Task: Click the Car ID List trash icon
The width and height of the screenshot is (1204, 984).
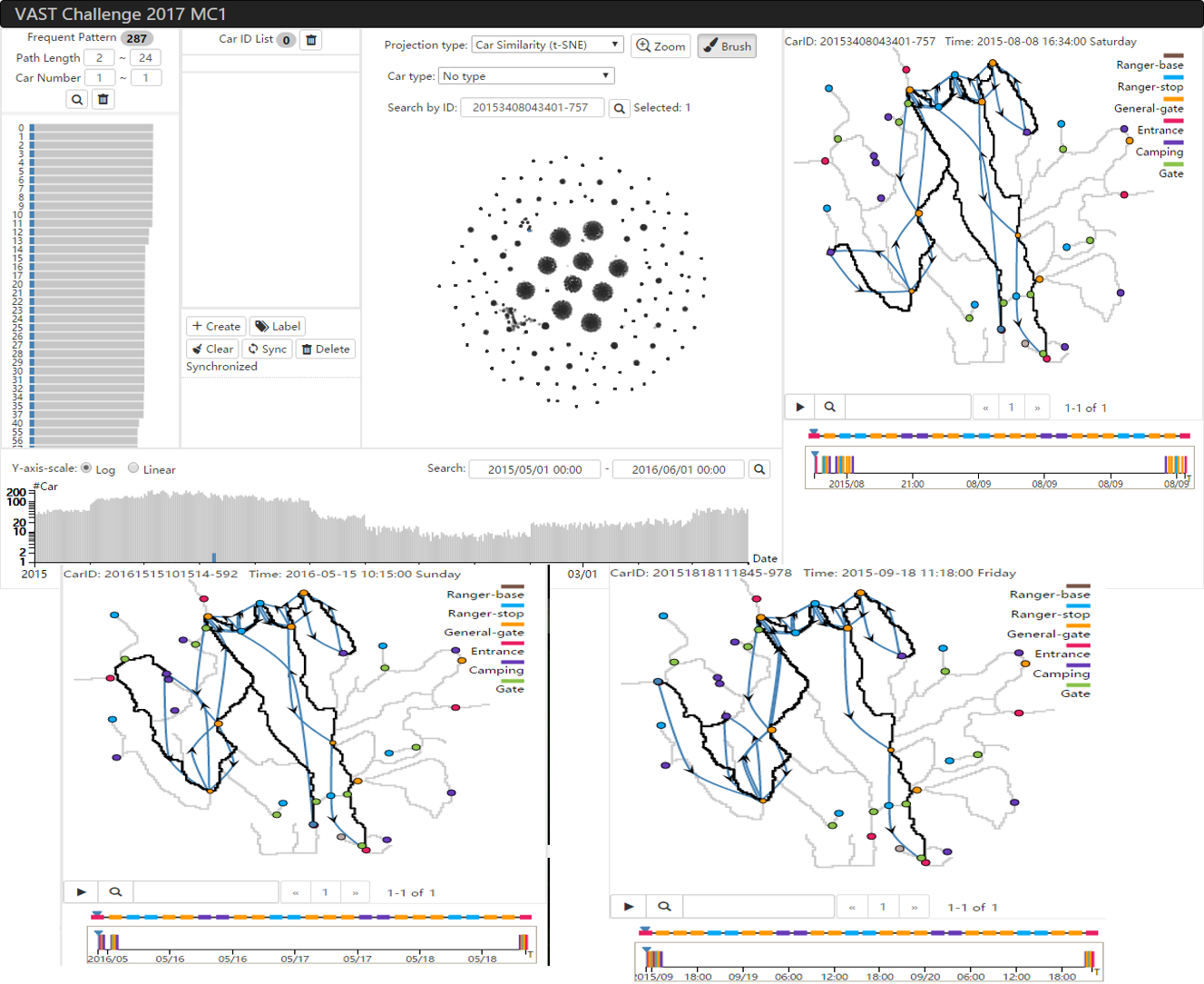Action: point(311,40)
